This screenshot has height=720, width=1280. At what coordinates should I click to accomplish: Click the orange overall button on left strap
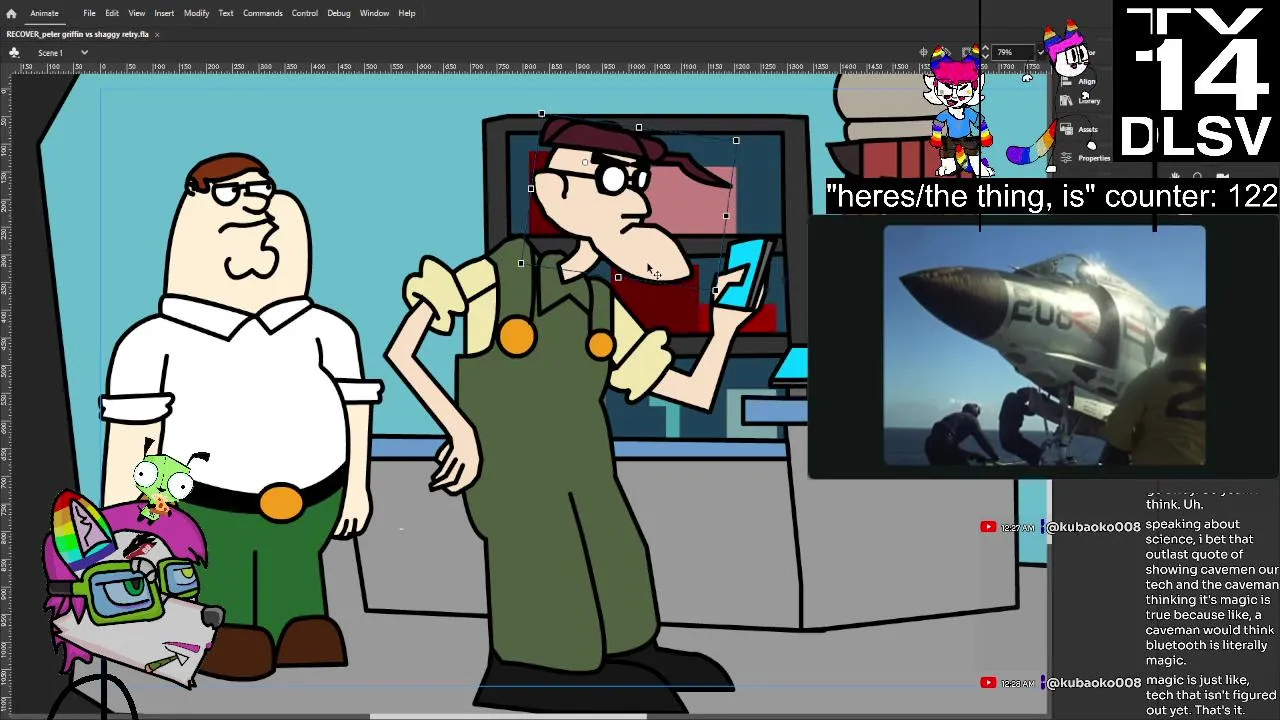pos(516,337)
